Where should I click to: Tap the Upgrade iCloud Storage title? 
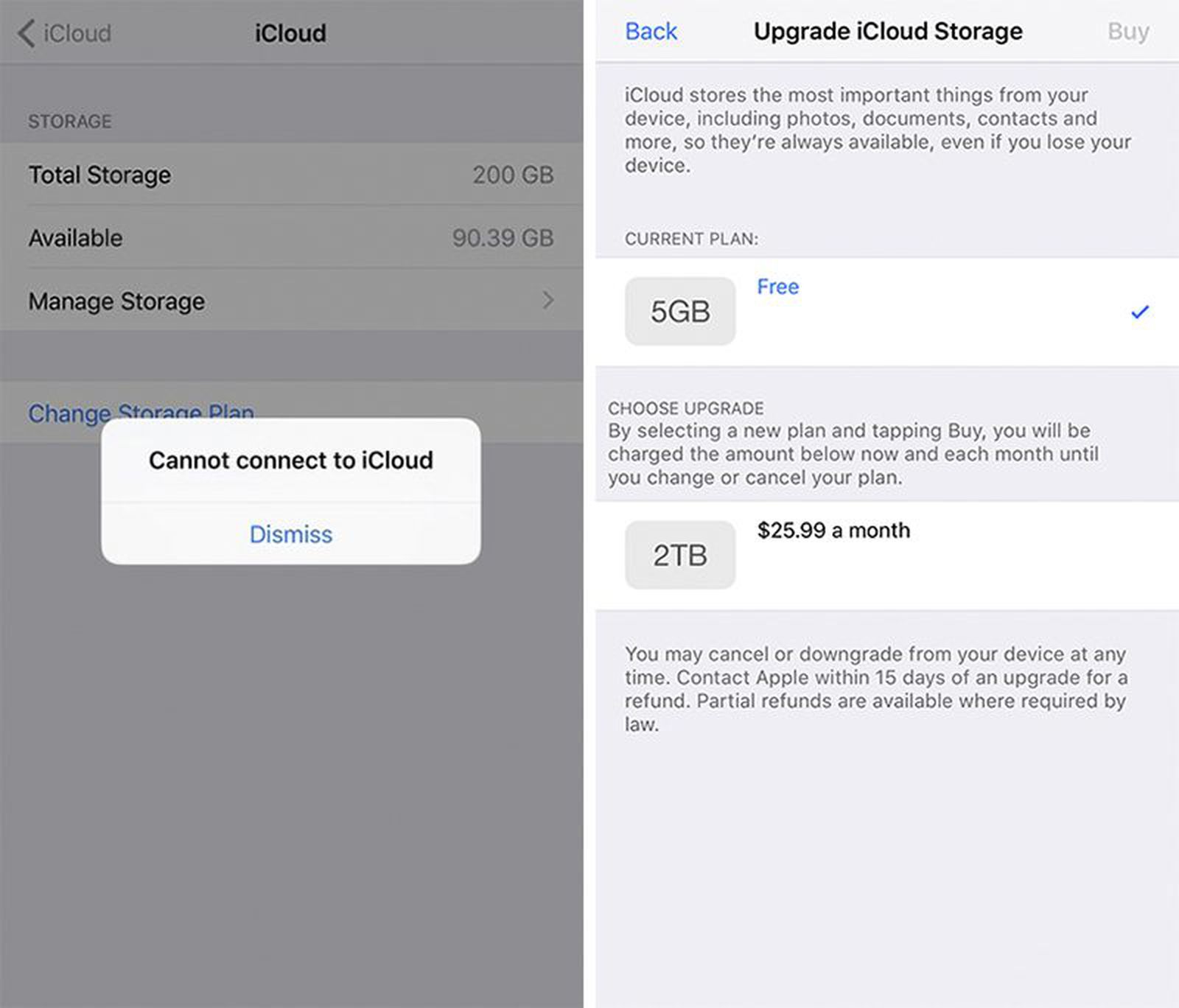[x=886, y=31]
